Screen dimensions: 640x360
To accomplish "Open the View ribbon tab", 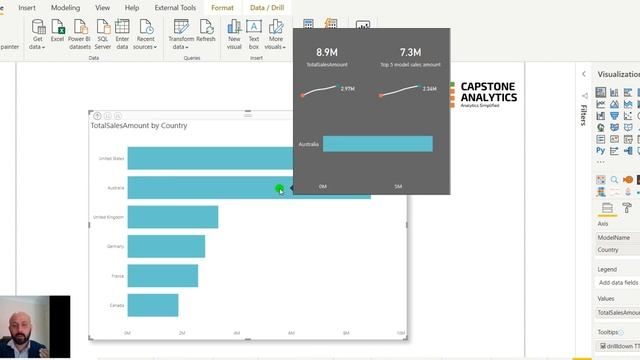I will coord(102,8).
